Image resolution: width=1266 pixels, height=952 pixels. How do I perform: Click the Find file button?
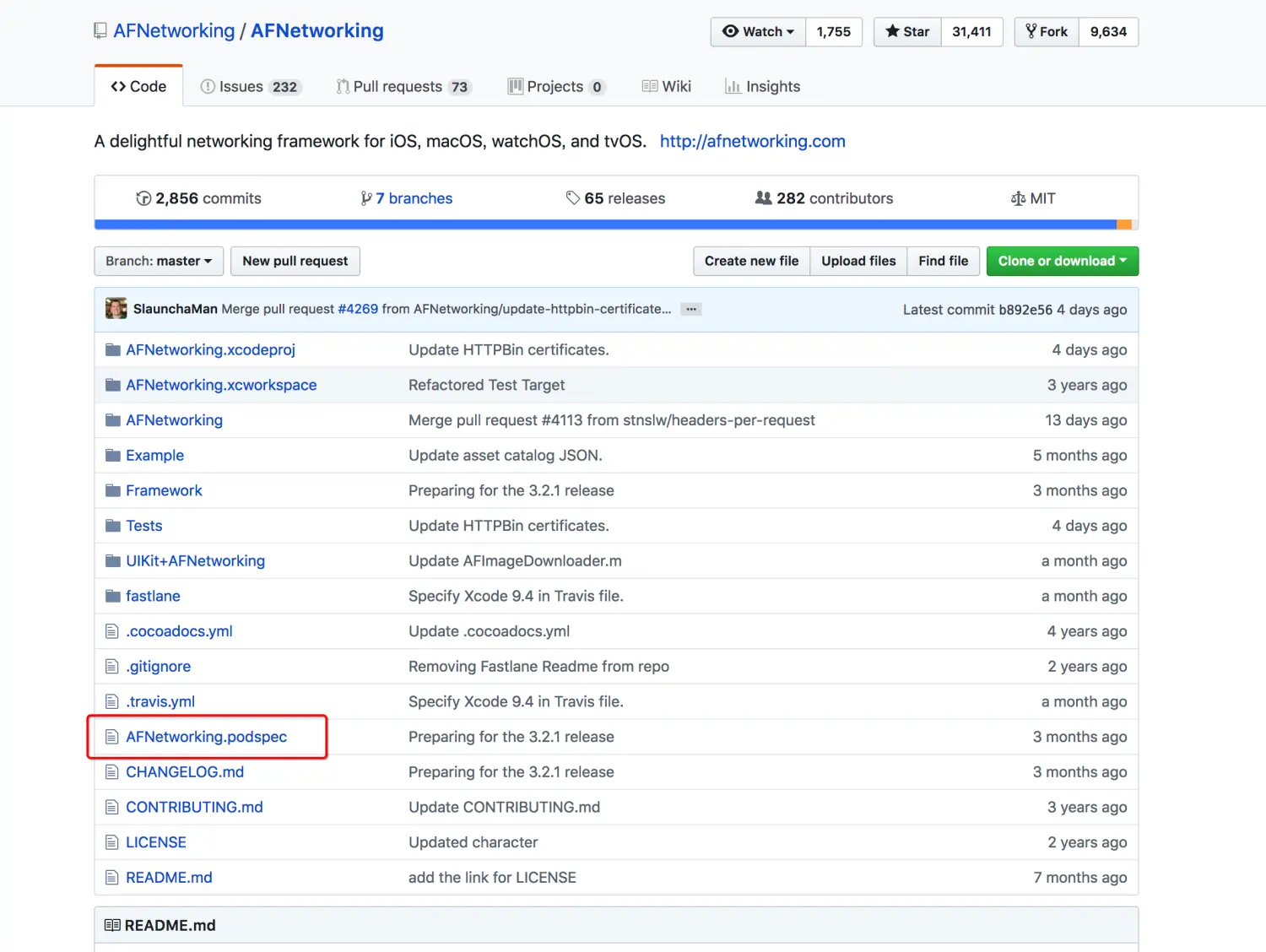[943, 261]
